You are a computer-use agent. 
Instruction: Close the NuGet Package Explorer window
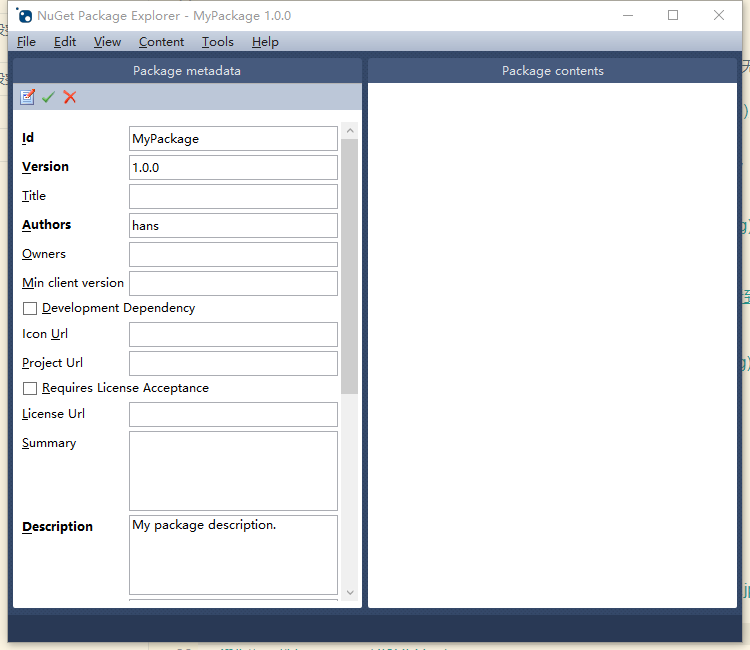point(718,15)
